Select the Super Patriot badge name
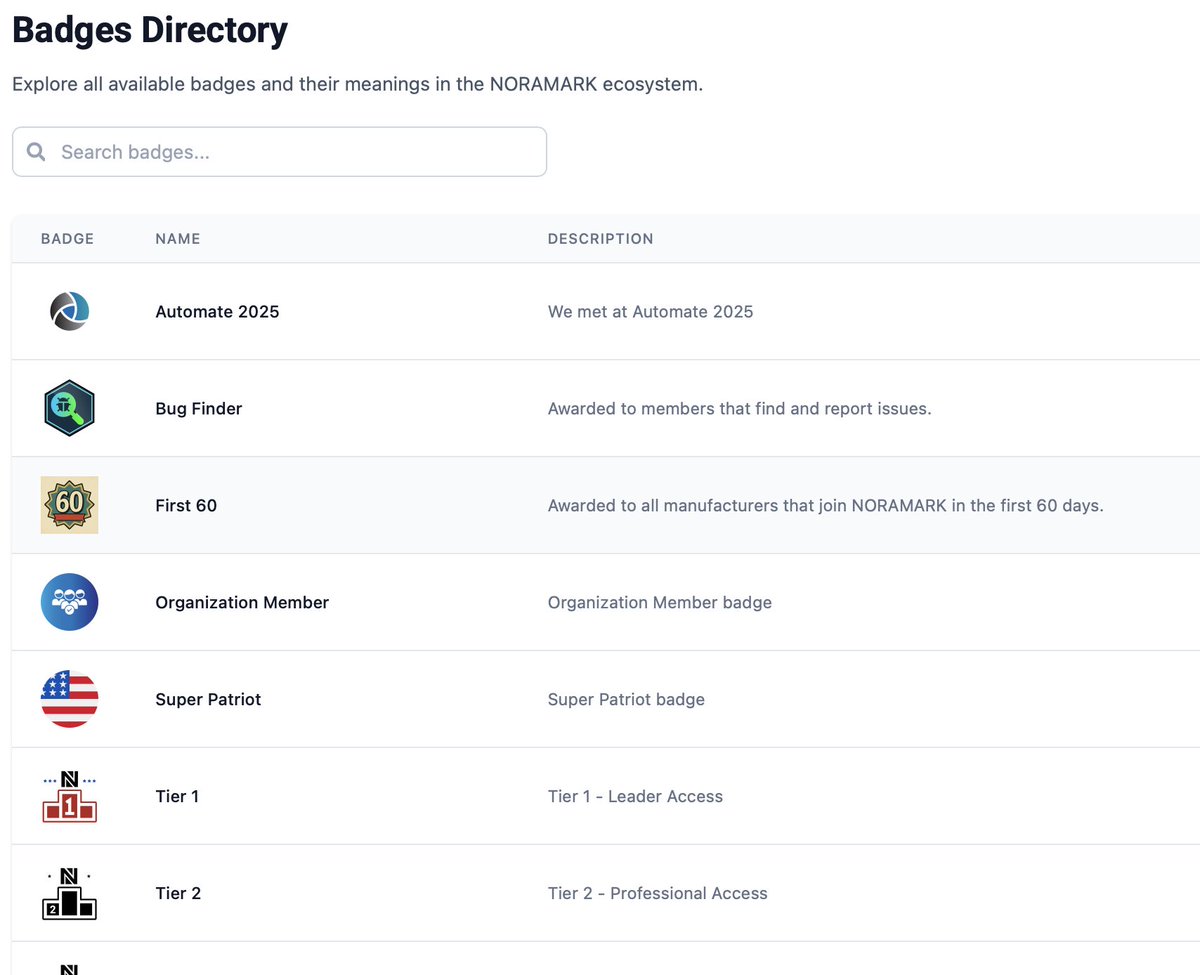1200x975 pixels. pyautogui.click(x=208, y=699)
